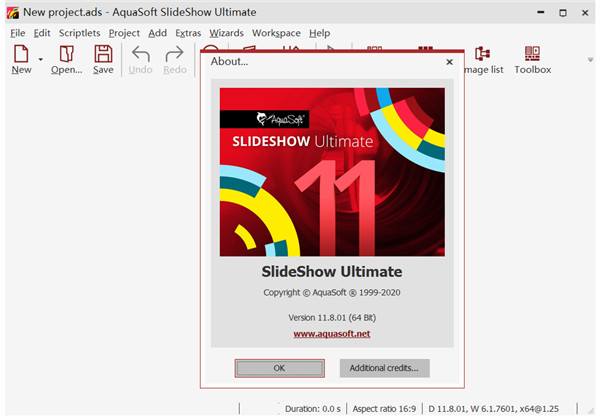Click the Open... toolbar icon
Image resolution: width=600 pixels, height=420 pixels.
point(67,59)
